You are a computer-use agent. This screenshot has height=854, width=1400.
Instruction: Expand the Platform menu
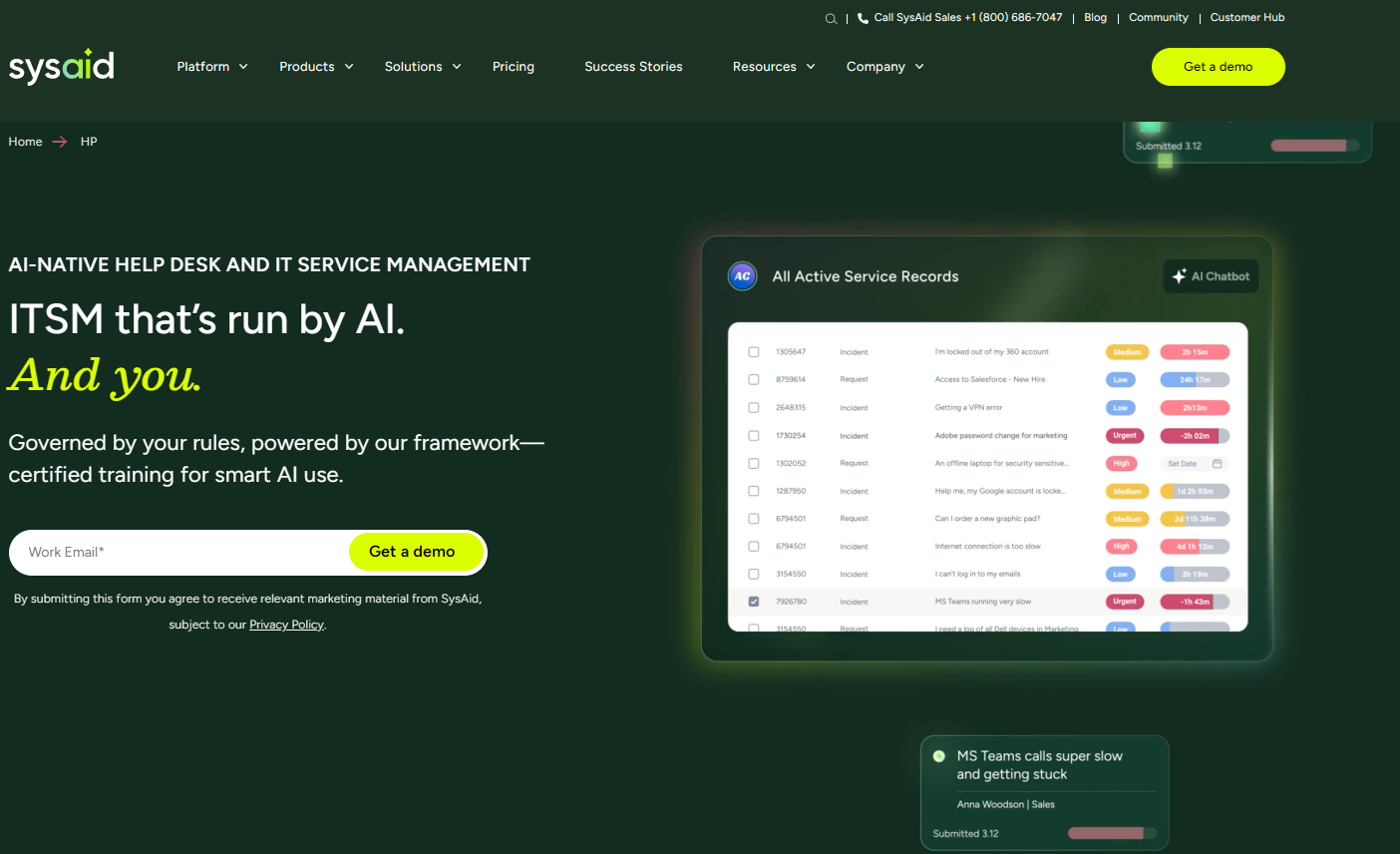click(212, 67)
